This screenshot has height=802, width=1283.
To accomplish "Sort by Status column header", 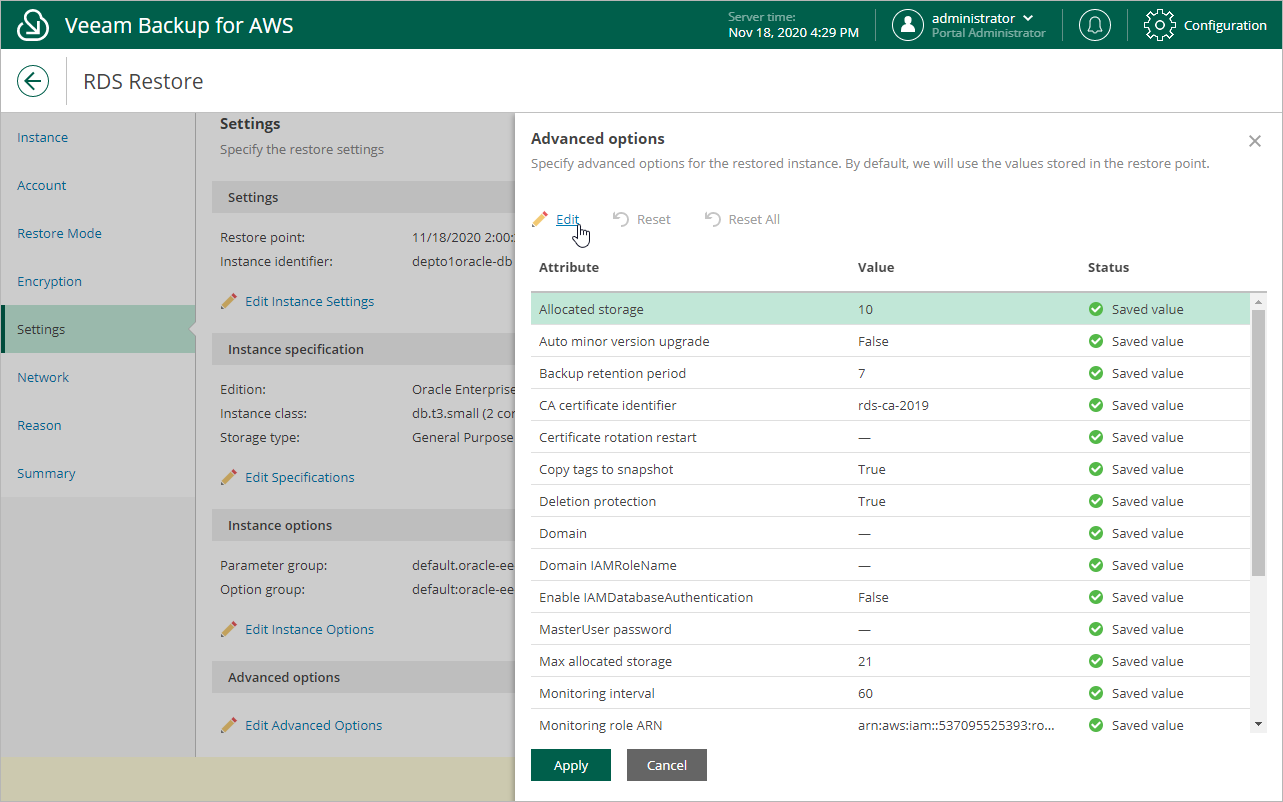I will click(x=1108, y=267).
